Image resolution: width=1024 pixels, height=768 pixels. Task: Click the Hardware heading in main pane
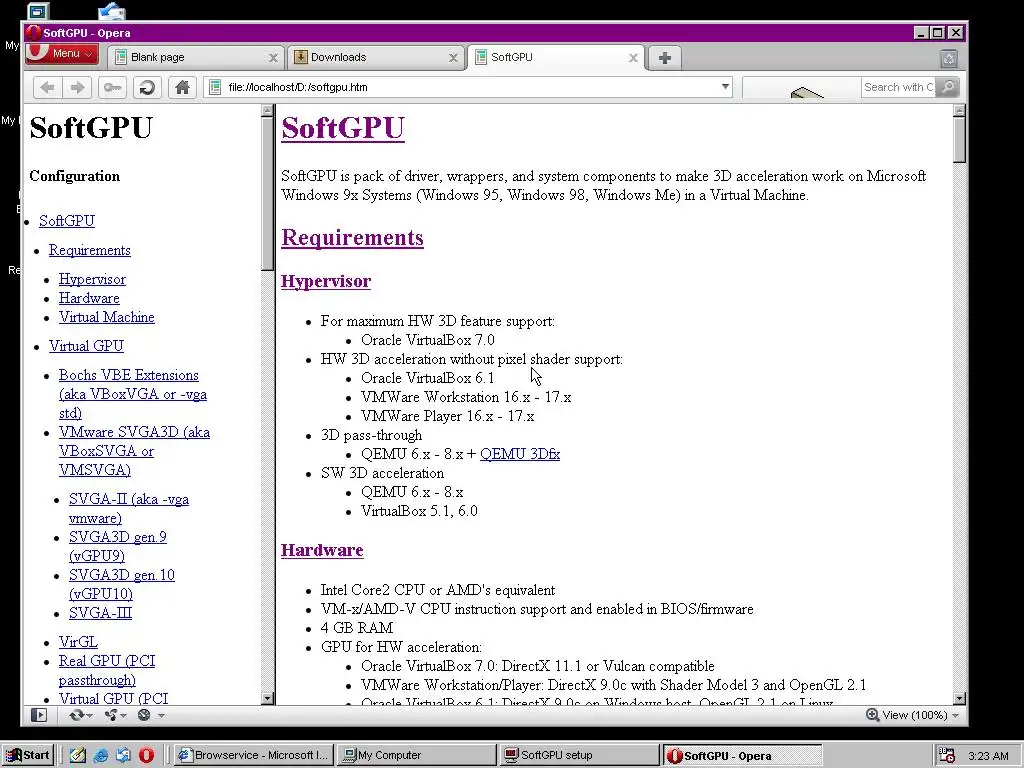(322, 550)
